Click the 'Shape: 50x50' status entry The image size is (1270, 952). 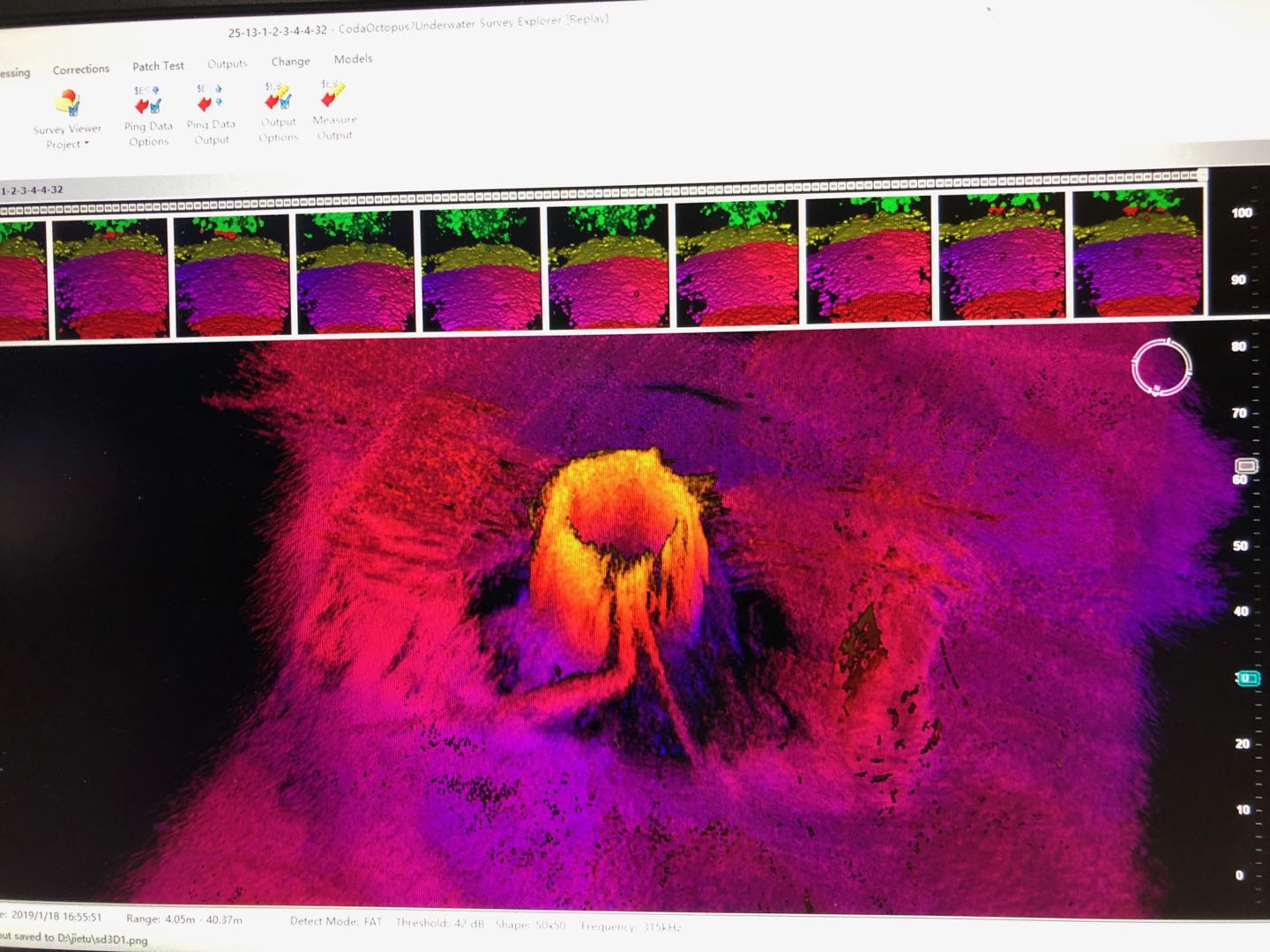(530, 925)
